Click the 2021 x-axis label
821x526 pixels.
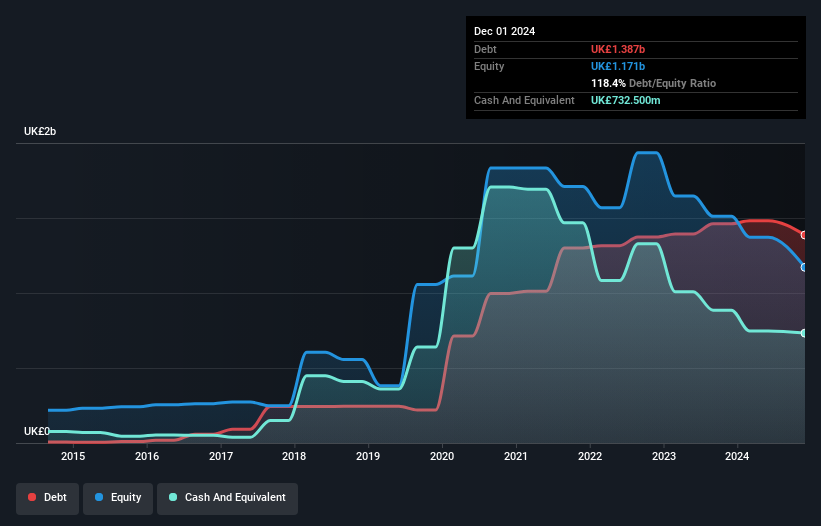[516, 456]
